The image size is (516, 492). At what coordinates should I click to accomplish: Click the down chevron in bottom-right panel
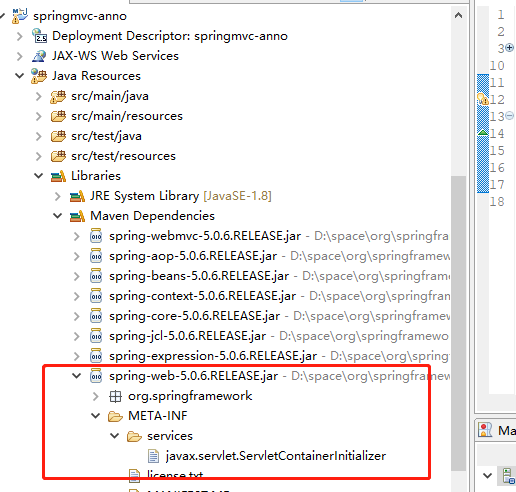[x=488, y=475]
